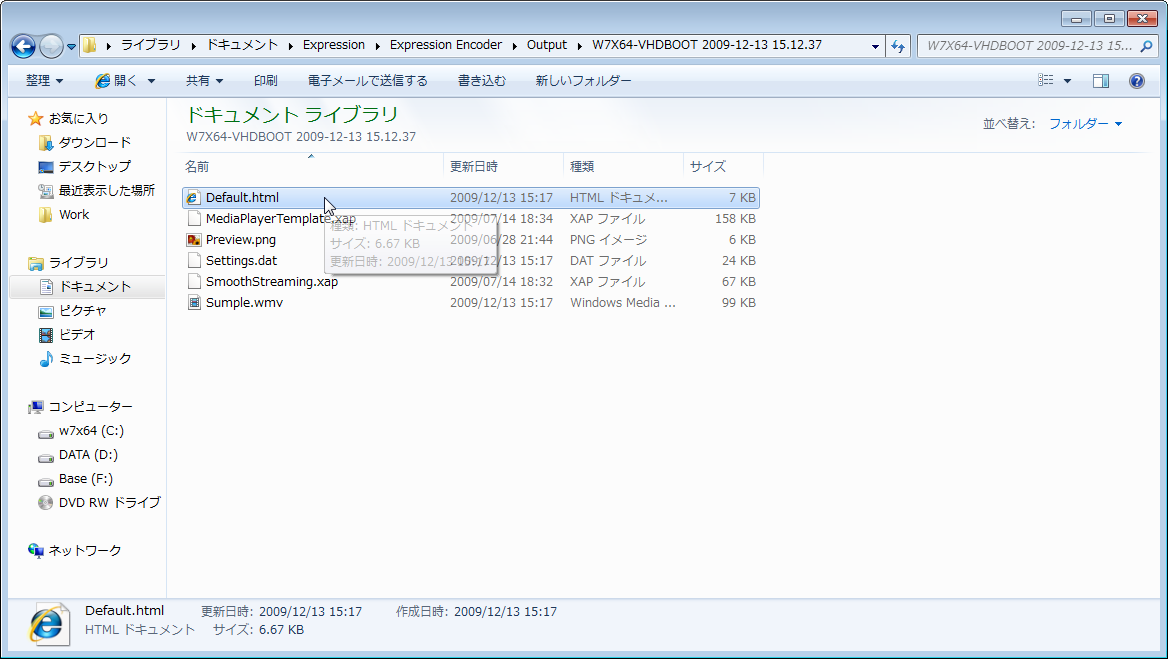This screenshot has height=659, width=1168.
Task: Select the Sumple.wmv video file icon
Action: coord(194,302)
